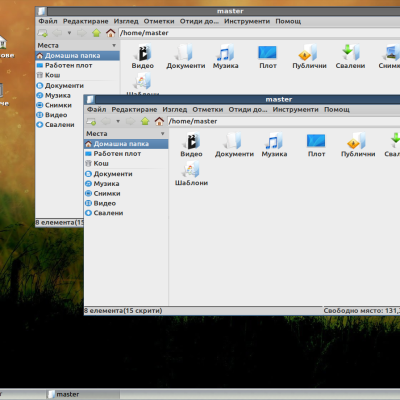Open history dropdown arrow in back window toolbar
Image resolution: width=400 pixels, height=400 pixels.
coord(69,33)
